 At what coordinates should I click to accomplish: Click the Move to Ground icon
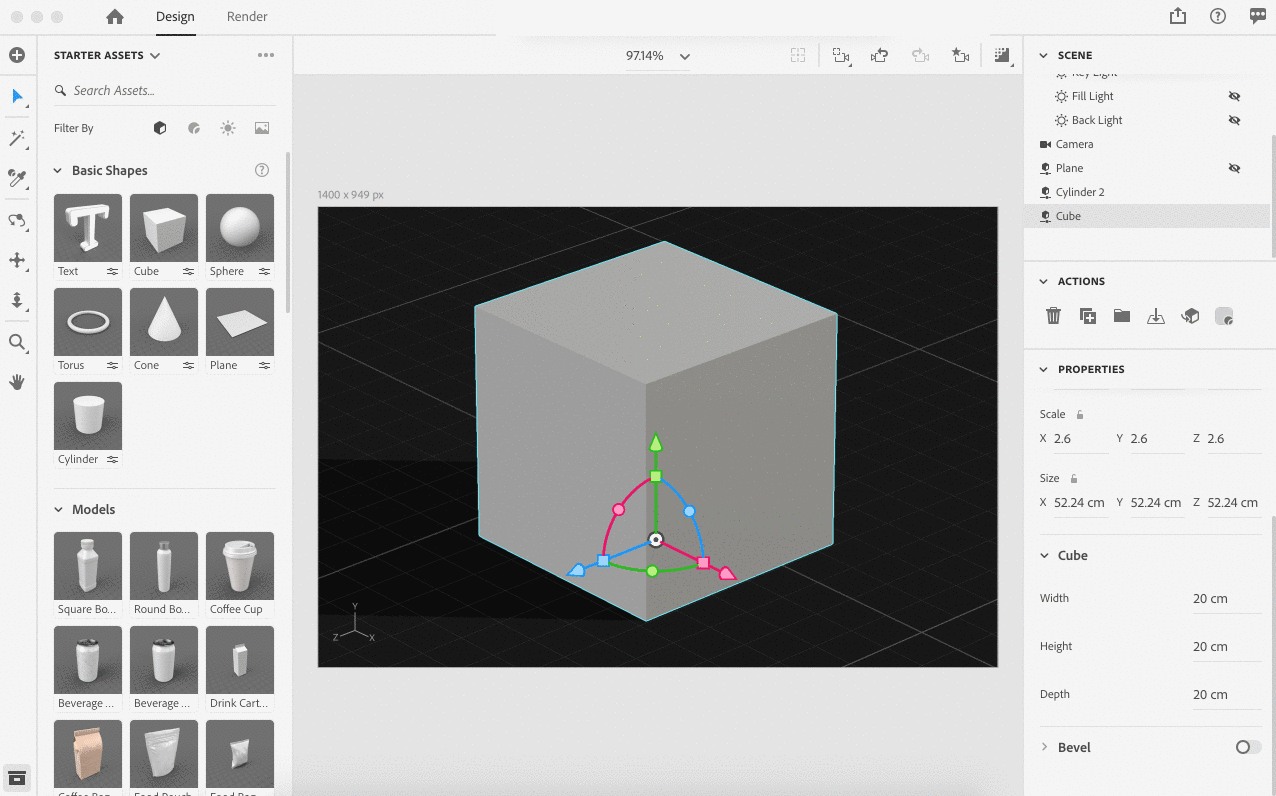click(1156, 316)
